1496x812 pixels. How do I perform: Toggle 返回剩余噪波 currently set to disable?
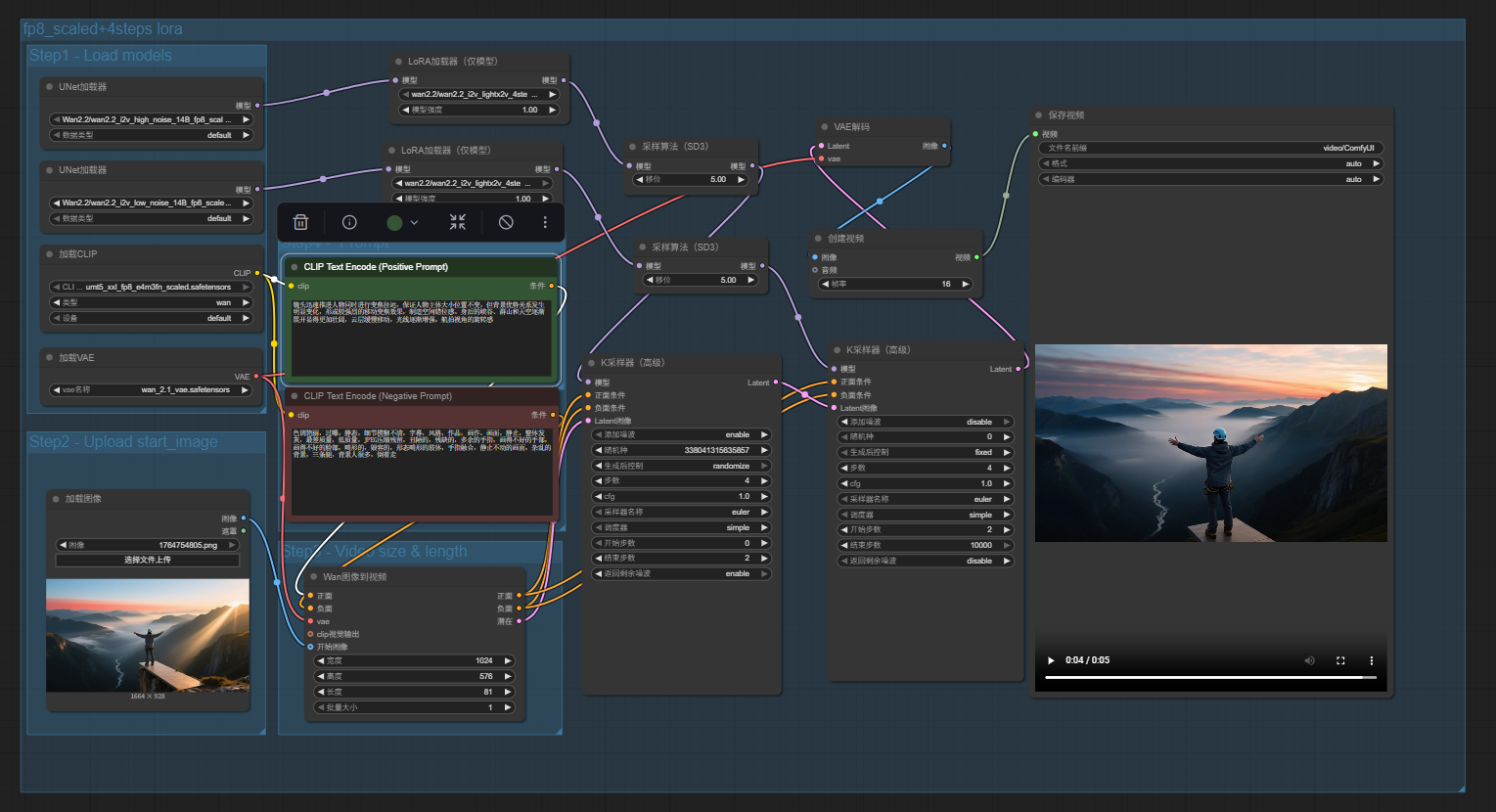tap(926, 562)
